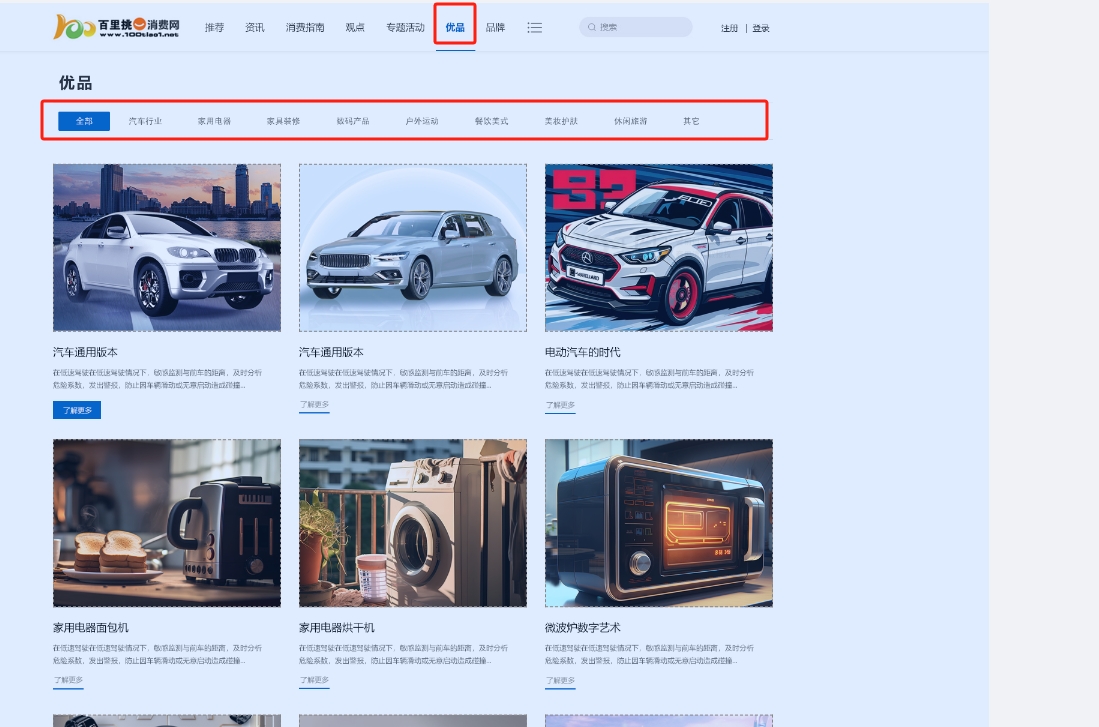The image size is (1099, 727).
Task: Click the blue 了解更多 button under the BMW card
Action: point(77,410)
